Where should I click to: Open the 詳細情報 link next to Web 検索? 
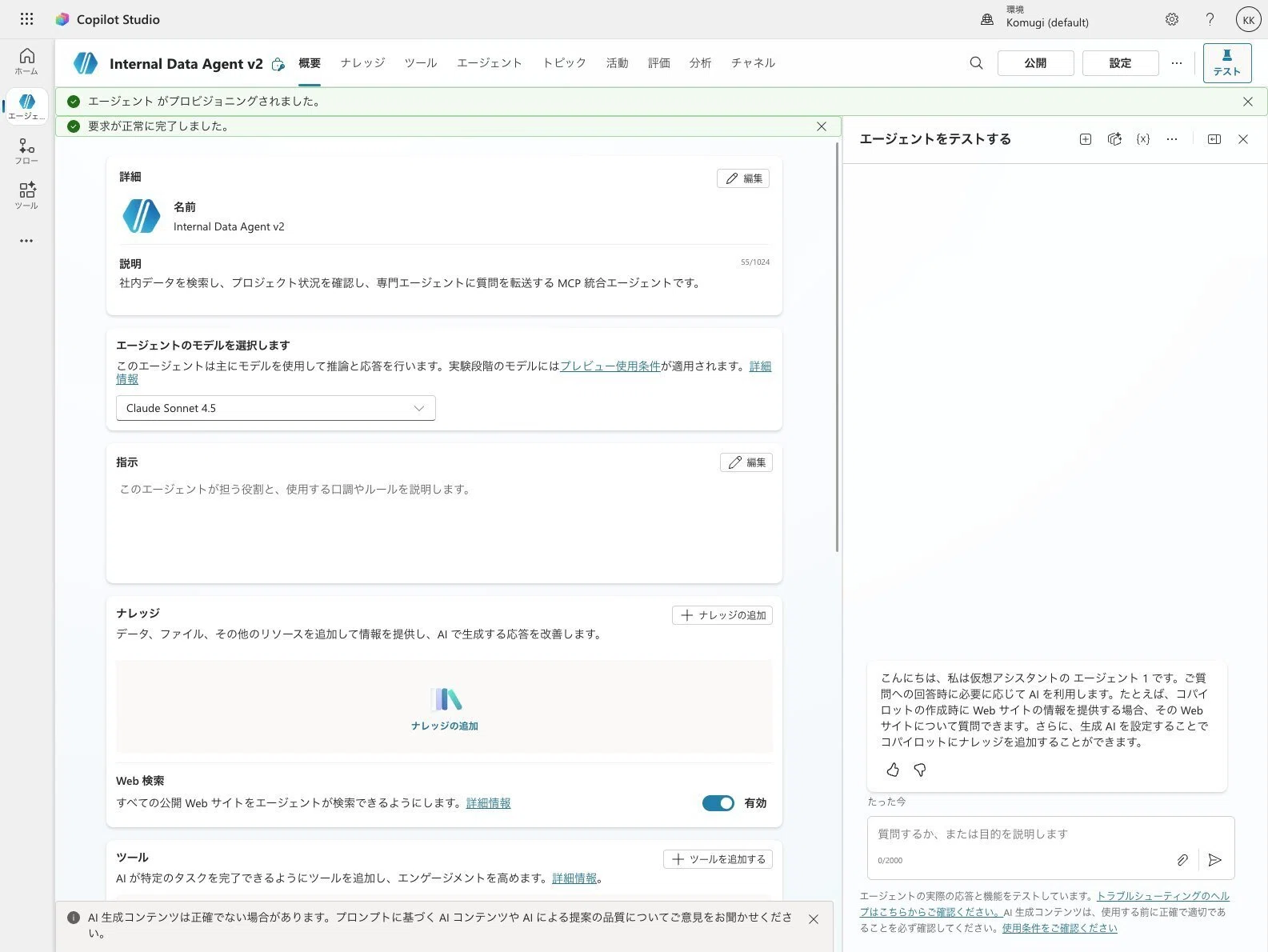coord(488,803)
